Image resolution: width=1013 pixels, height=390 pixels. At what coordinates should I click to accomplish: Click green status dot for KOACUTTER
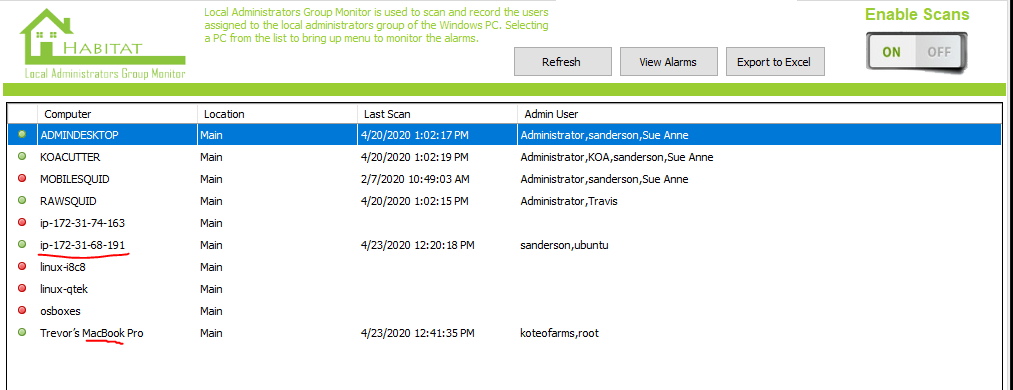(23, 156)
